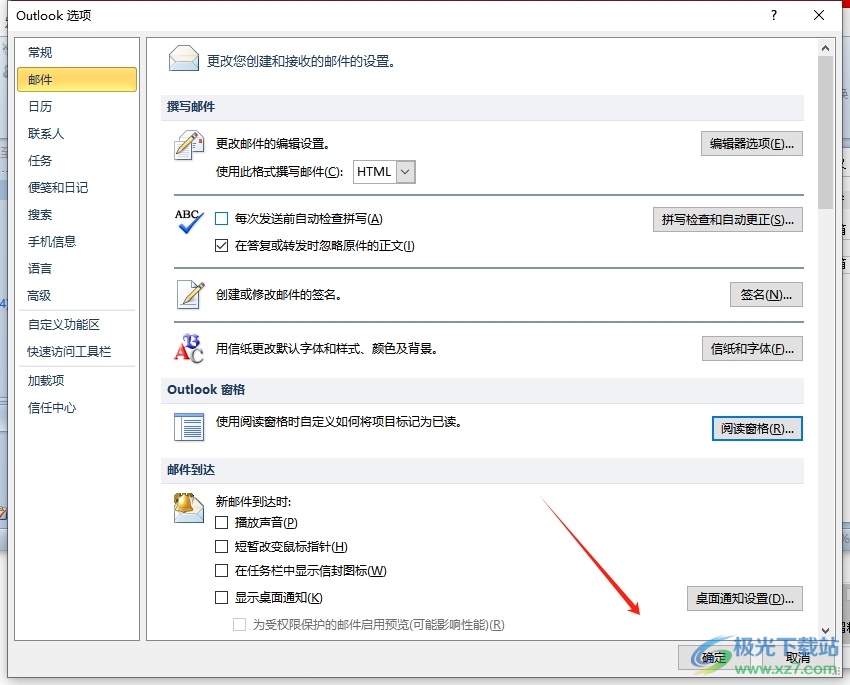The image size is (850, 685).
Task: Click the compose-mail pencil icon
Action: tap(189, 145)
